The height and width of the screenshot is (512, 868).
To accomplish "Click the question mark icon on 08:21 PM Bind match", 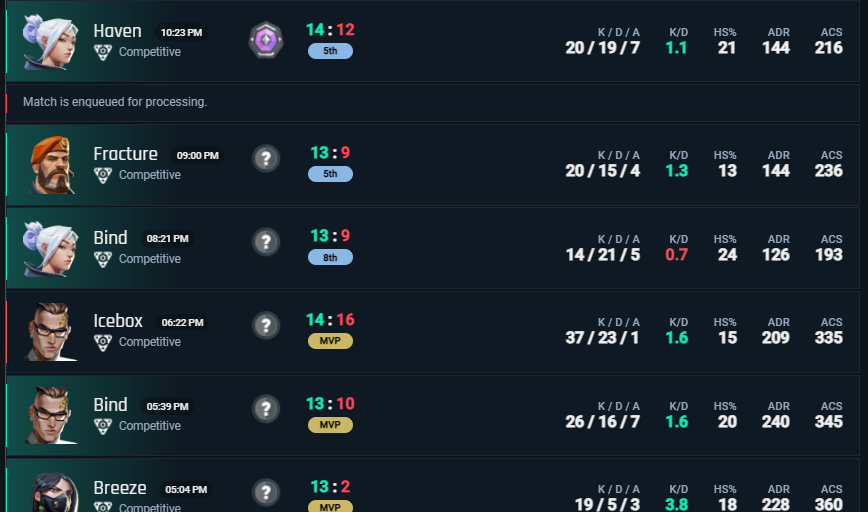I will pyautogui.click(x=265, y=242).
